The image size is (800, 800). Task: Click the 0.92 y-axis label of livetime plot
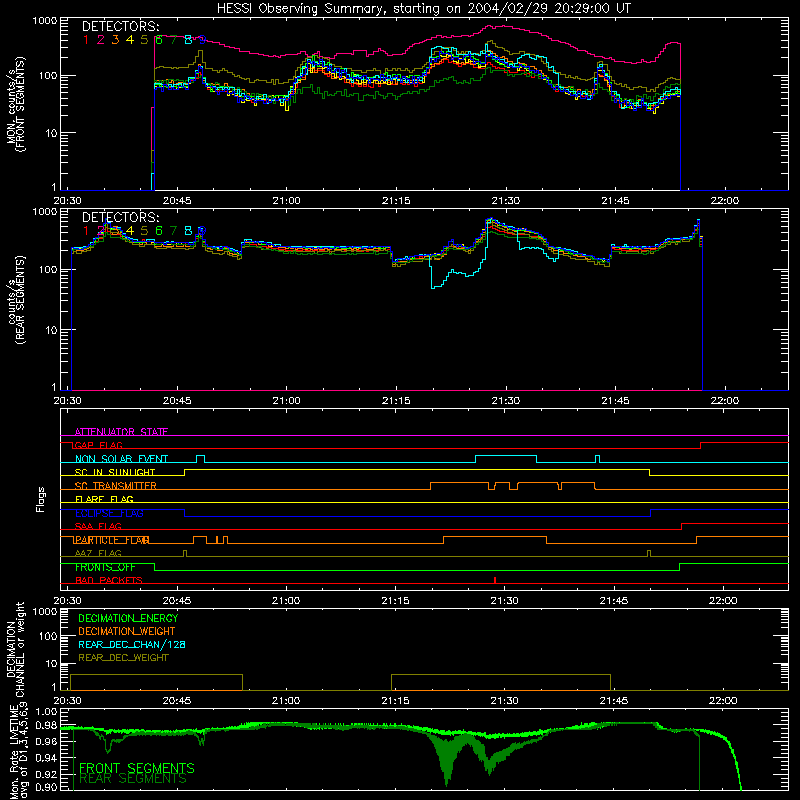tap(46, 774)
